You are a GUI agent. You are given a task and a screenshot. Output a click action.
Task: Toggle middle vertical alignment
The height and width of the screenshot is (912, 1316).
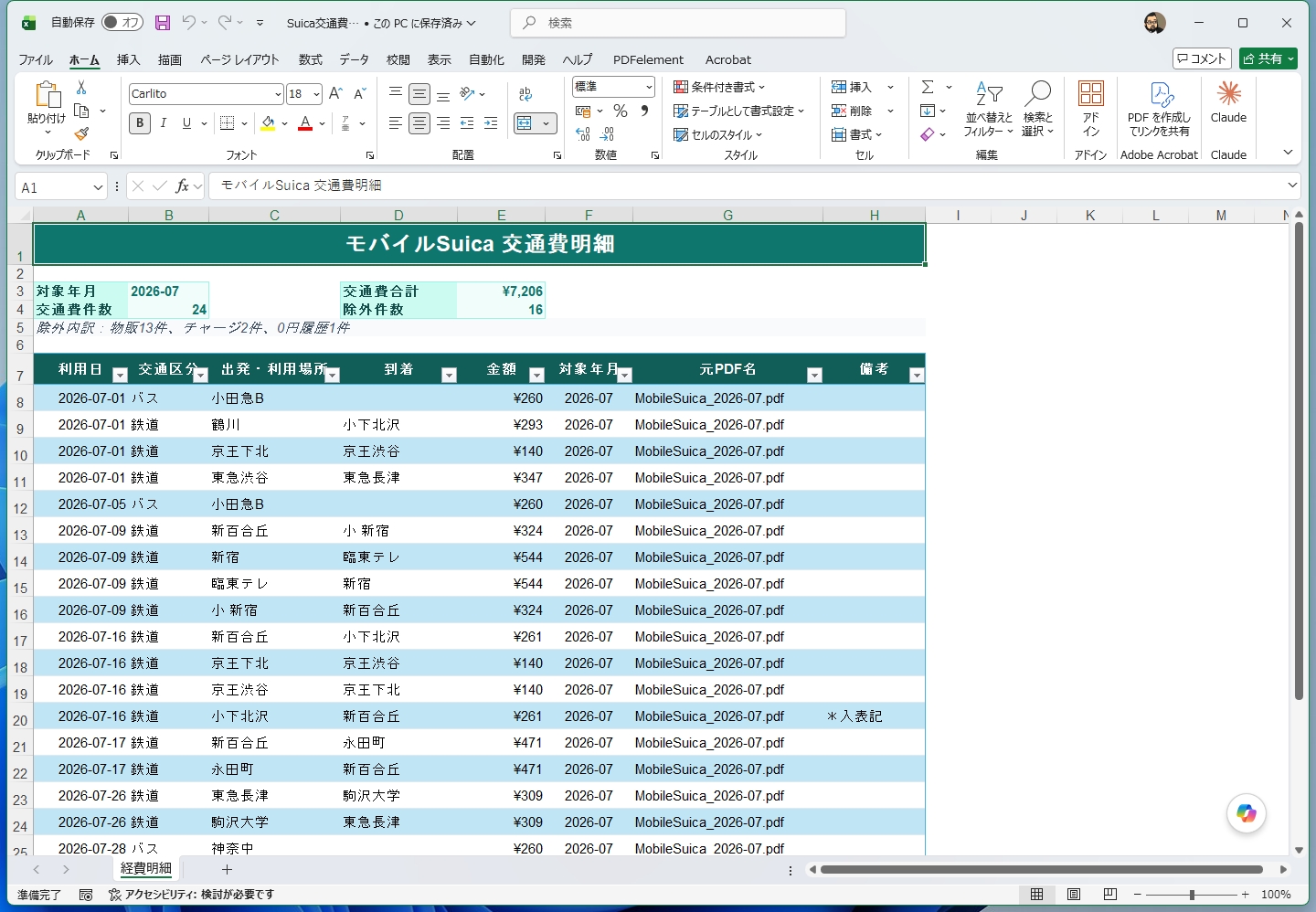click(x=419, y=93)
